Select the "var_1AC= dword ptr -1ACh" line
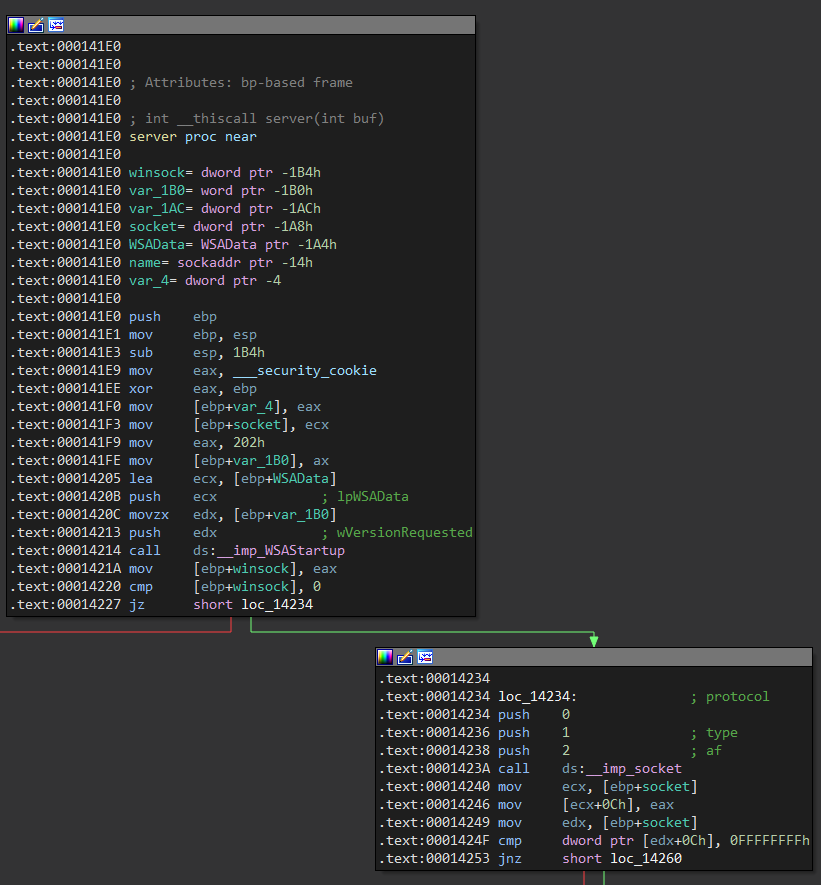The width and height of the screenshot is (821, 885). pos(225,209)
